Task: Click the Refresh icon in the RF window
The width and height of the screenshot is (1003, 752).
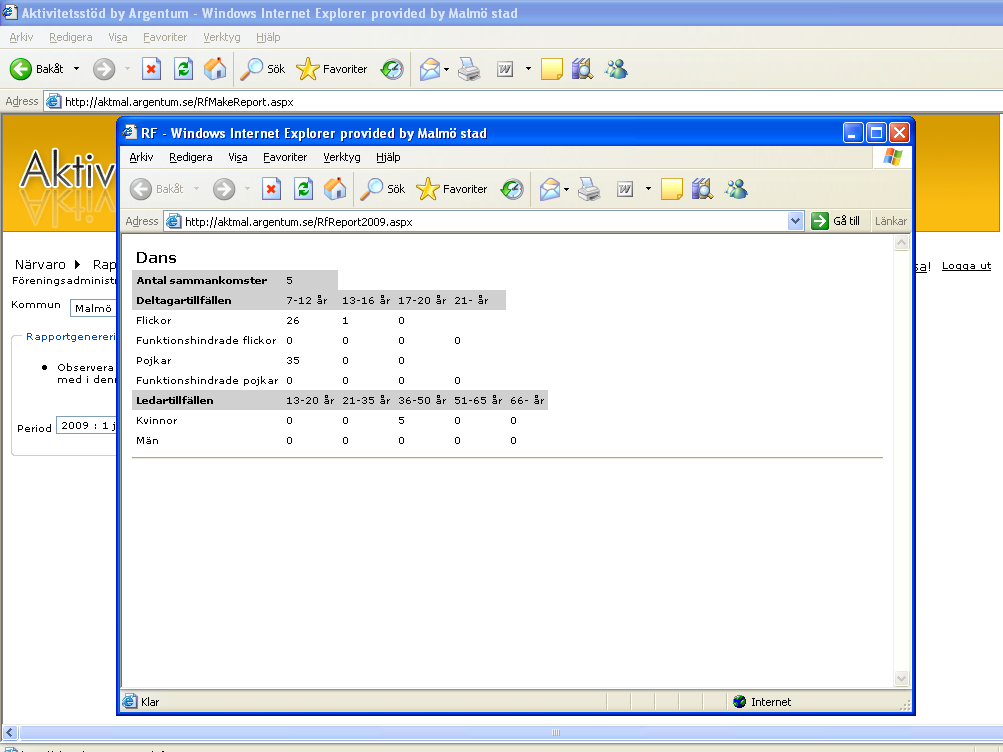Action: click(303, 189)
